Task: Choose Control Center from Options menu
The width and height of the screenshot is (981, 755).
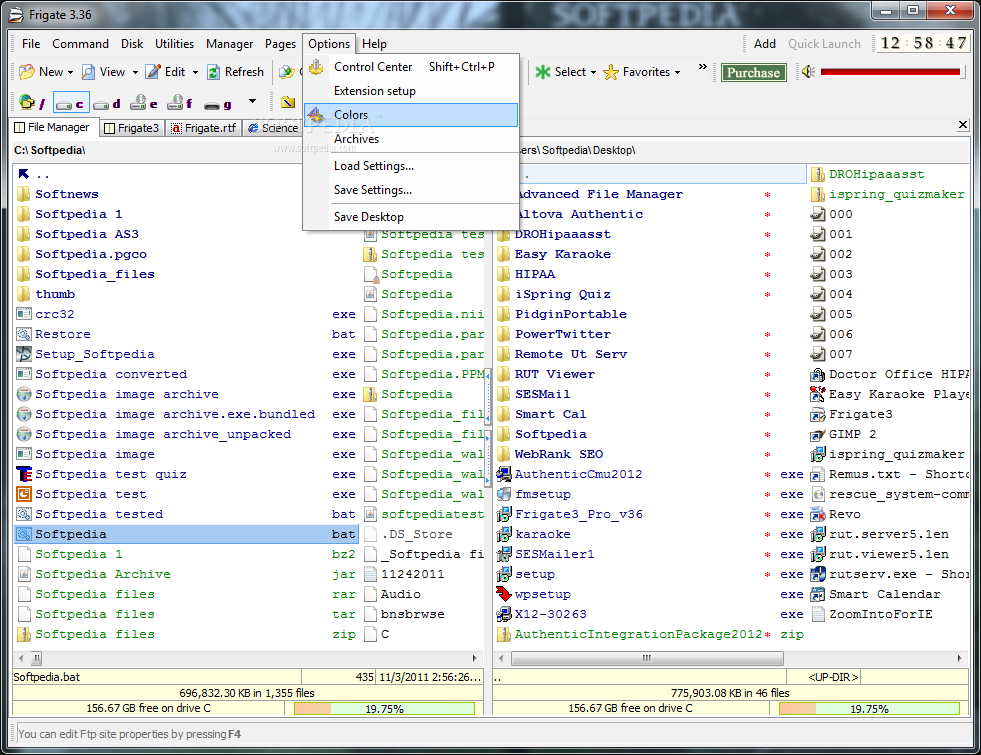Action: [411, 67]
